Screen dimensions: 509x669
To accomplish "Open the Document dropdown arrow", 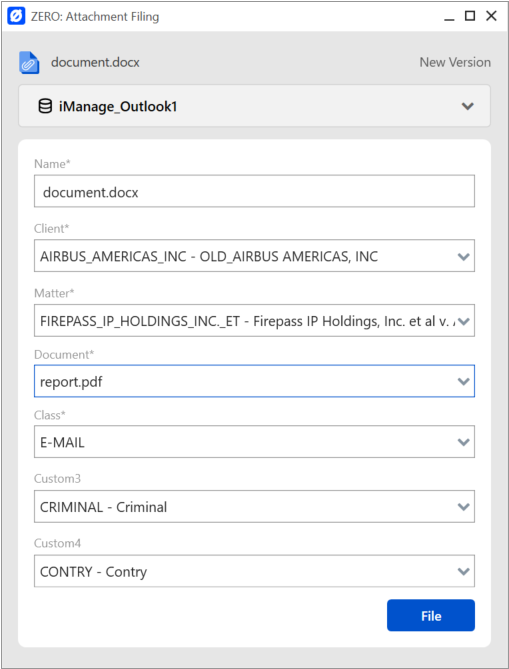I will (x=463, y=381).
